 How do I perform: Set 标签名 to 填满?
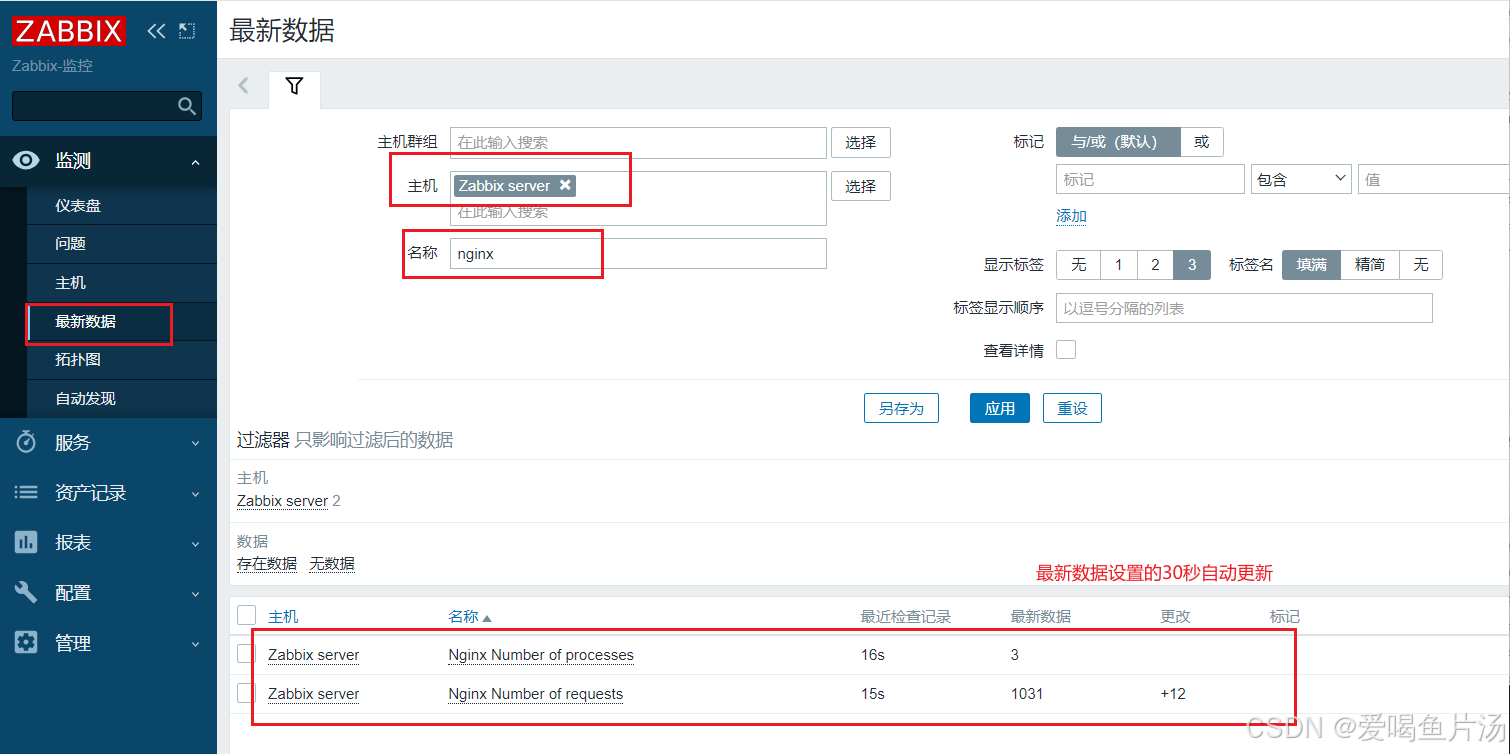pyautogui.click(x=1312, y=265)
